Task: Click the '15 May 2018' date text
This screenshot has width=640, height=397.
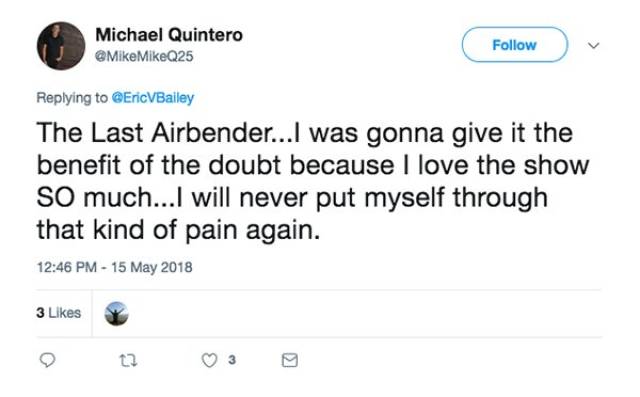Action: [151, 267]
